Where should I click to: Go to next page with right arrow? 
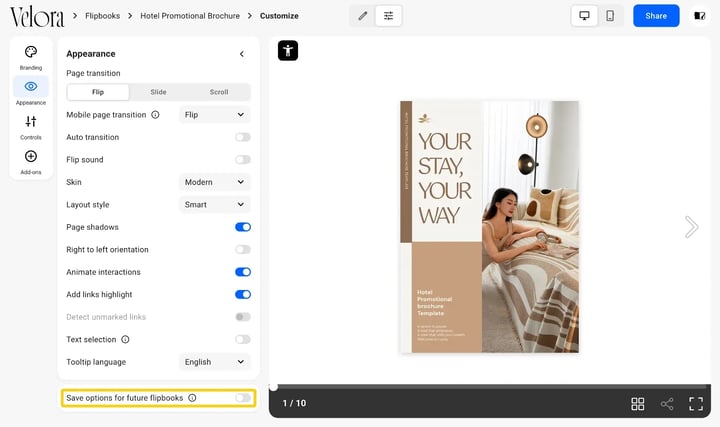click(x=691, y=227)
